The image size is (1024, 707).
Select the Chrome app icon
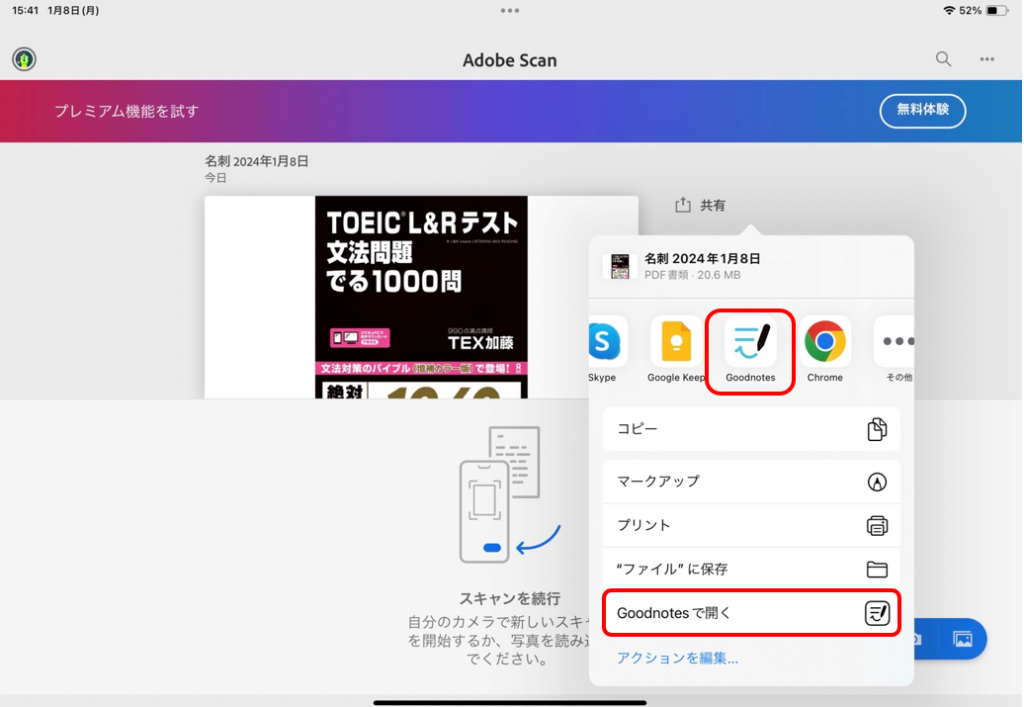pos(825,341)
